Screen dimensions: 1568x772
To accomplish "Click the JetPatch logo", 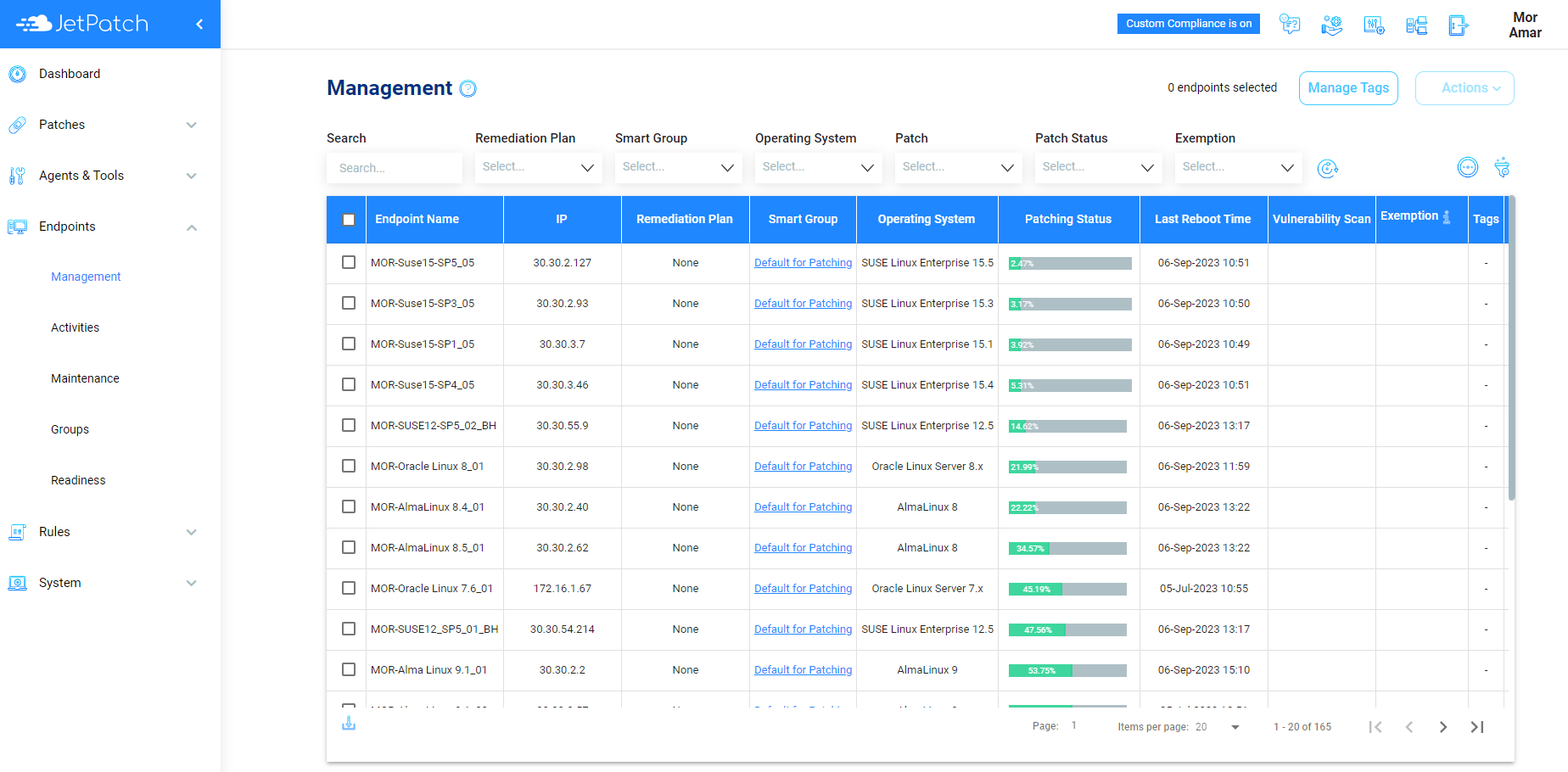I will pyautogui.click(x=82, y=24).
